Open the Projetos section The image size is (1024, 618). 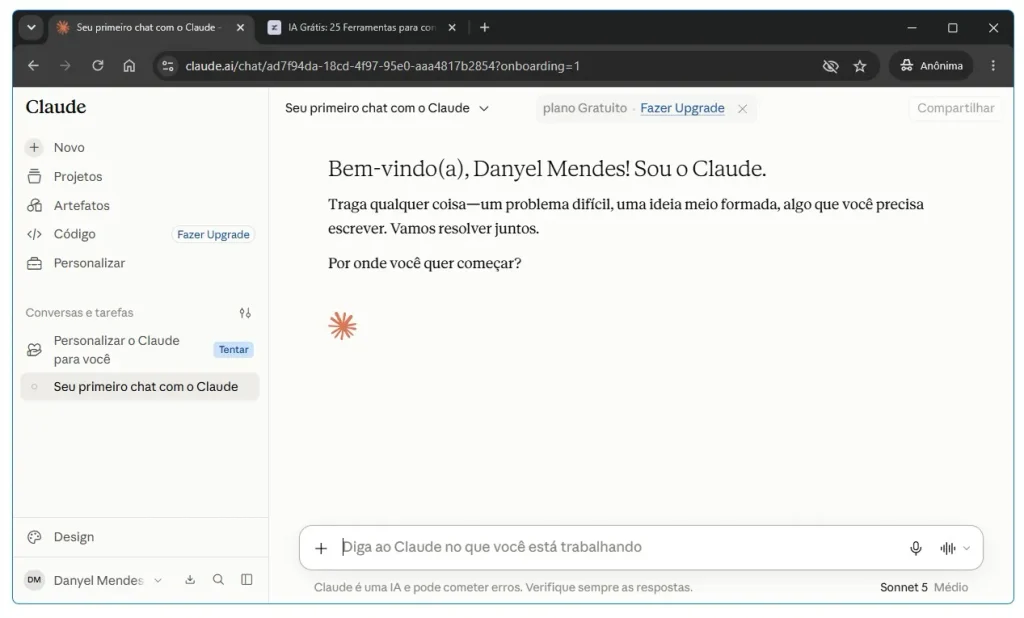pos(78,176)
